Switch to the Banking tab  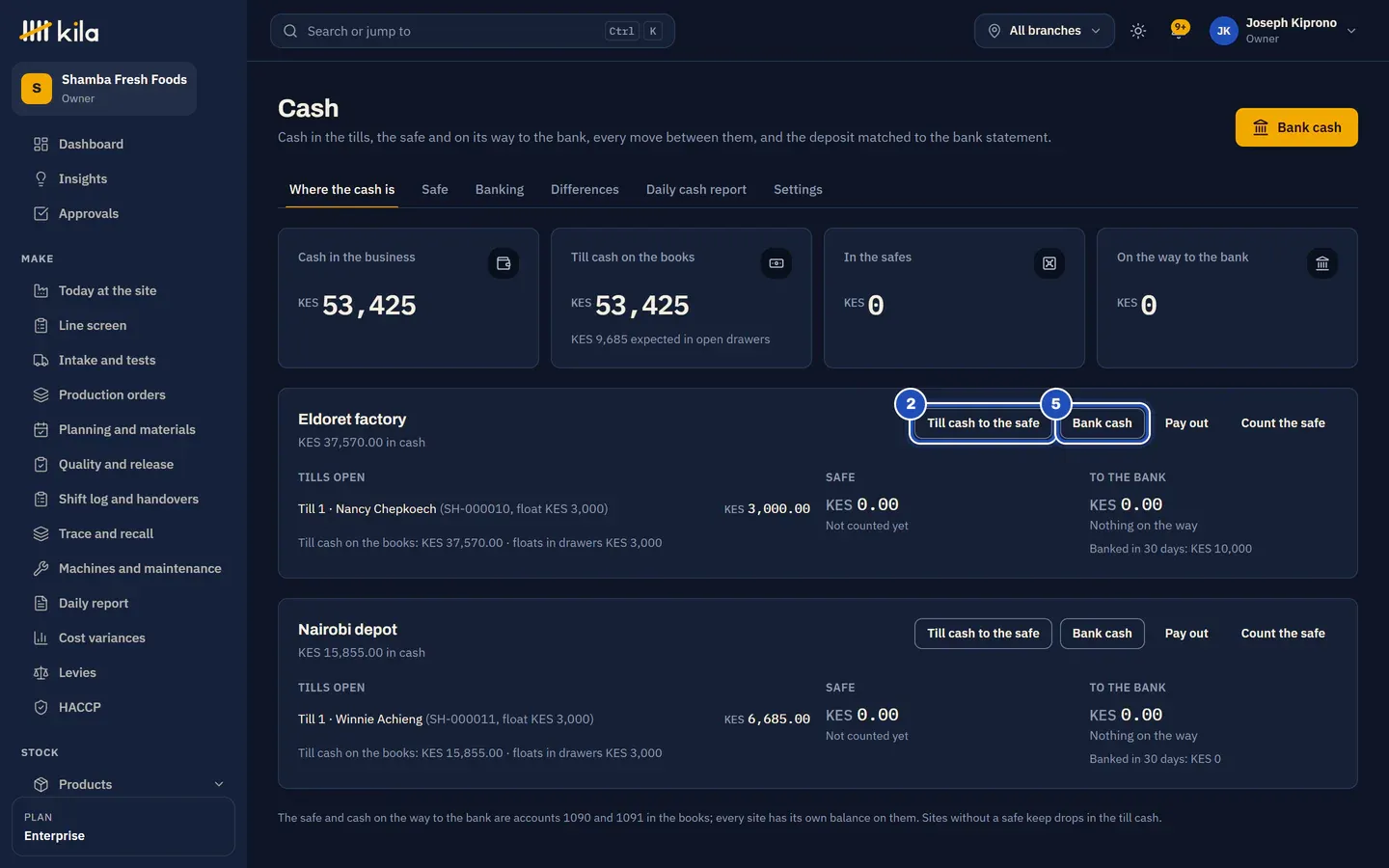pos(500,189)
